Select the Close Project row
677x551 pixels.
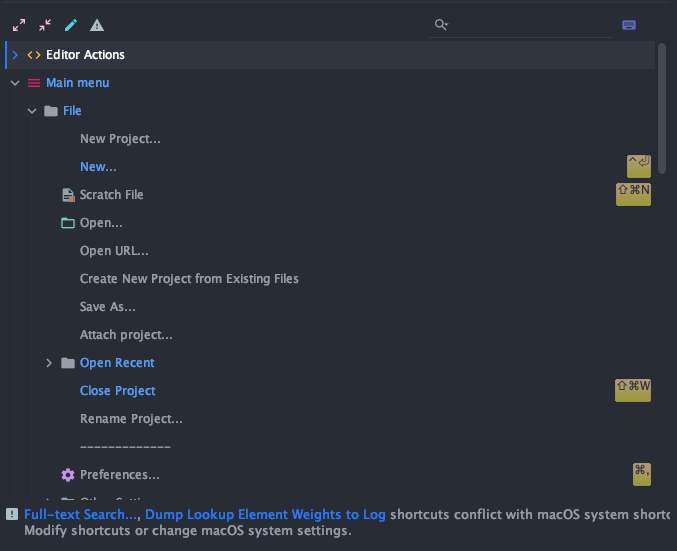(x=330, y=391)
